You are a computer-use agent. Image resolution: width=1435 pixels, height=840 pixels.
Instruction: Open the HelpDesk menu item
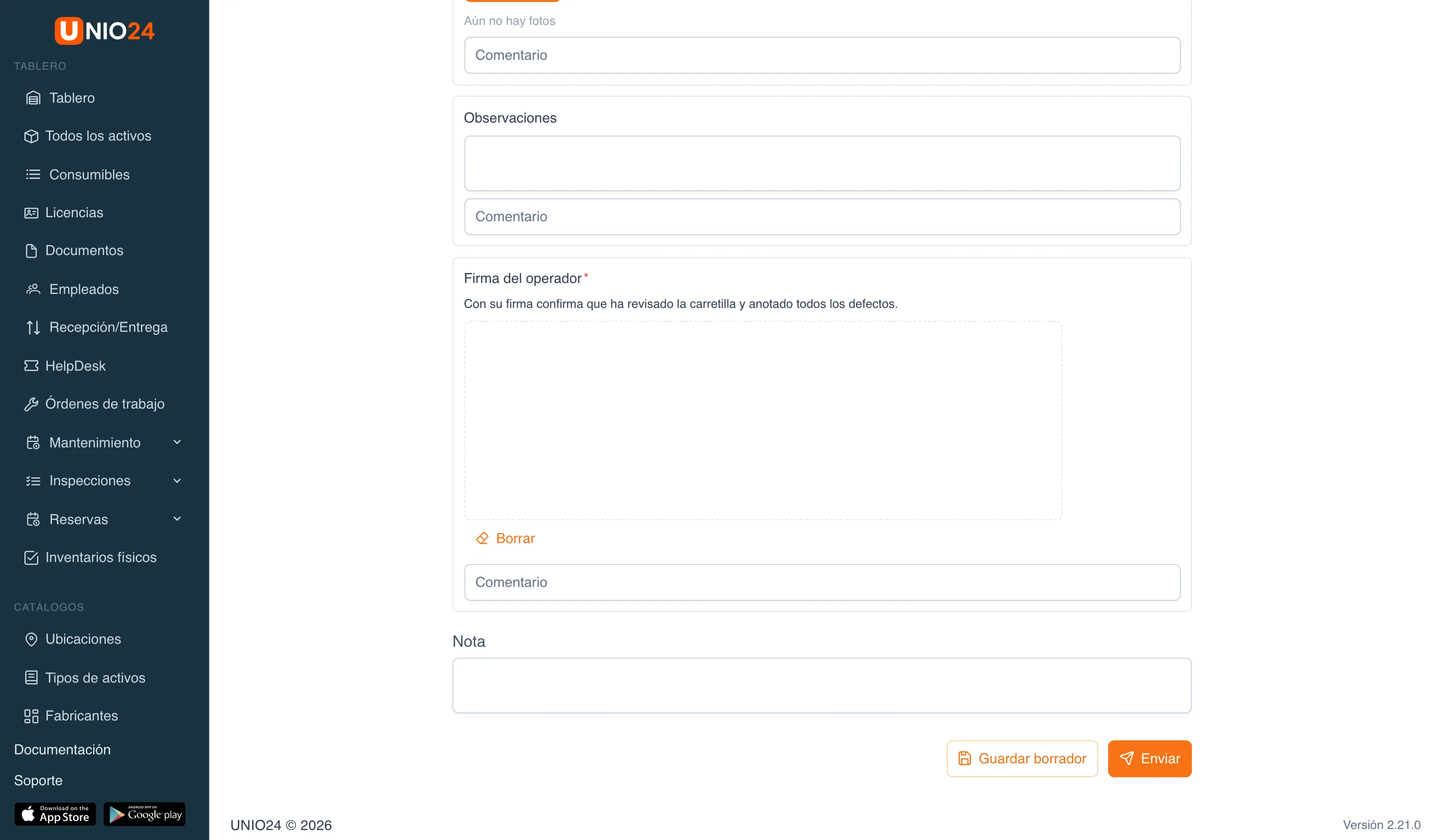point(75,366)
